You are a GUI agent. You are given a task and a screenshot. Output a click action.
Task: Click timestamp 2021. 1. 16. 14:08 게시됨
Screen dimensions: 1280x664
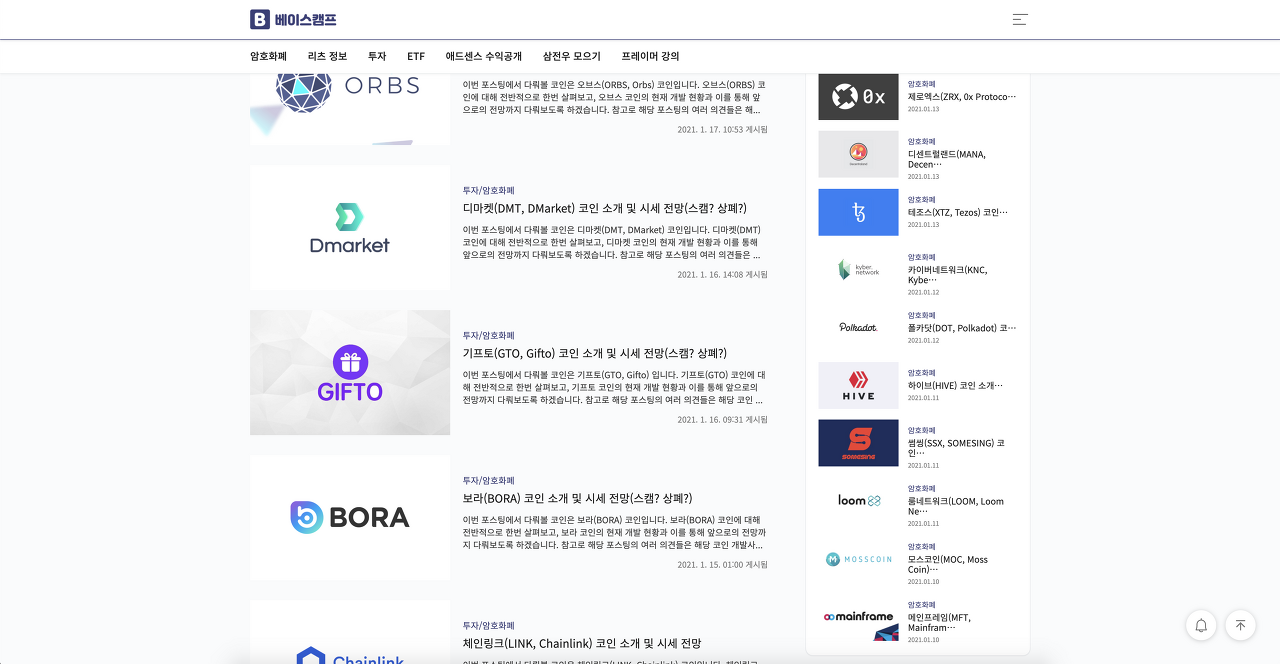[x=723, y=274]
